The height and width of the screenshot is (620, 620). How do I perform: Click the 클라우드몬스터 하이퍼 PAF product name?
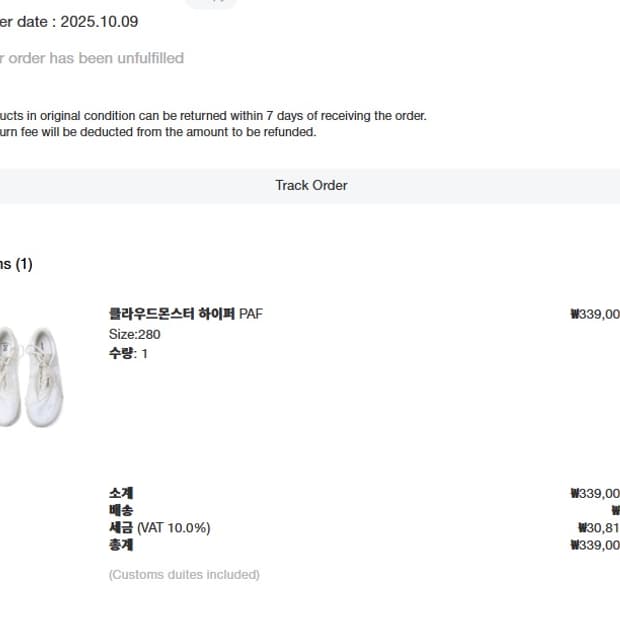click(186, 314)
